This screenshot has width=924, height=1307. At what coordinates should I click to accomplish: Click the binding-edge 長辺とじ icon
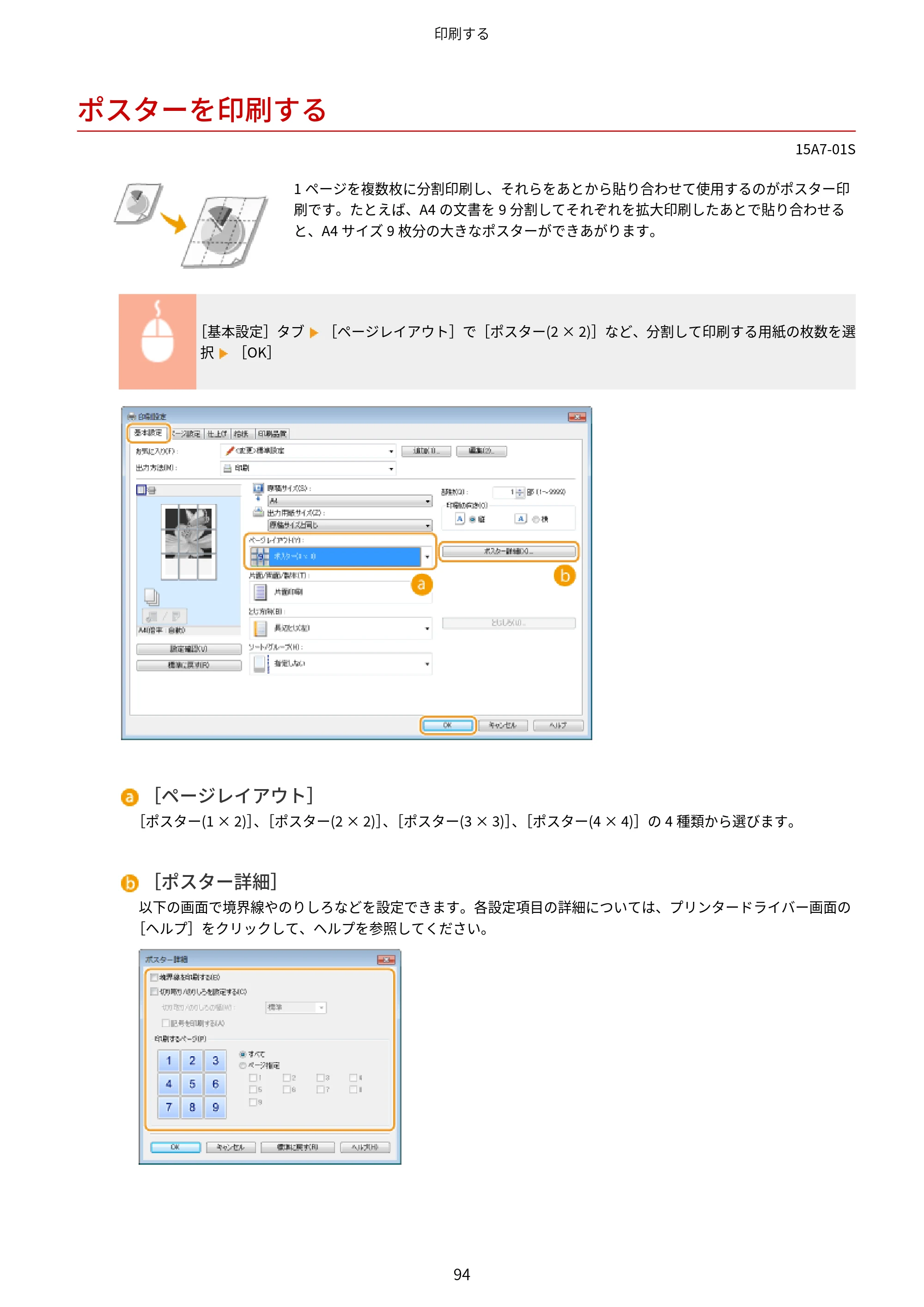260,628
